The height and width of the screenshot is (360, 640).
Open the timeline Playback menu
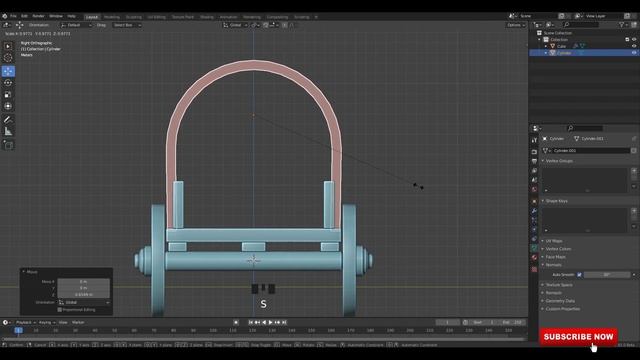pyautogui.click(x=26, y=322)
